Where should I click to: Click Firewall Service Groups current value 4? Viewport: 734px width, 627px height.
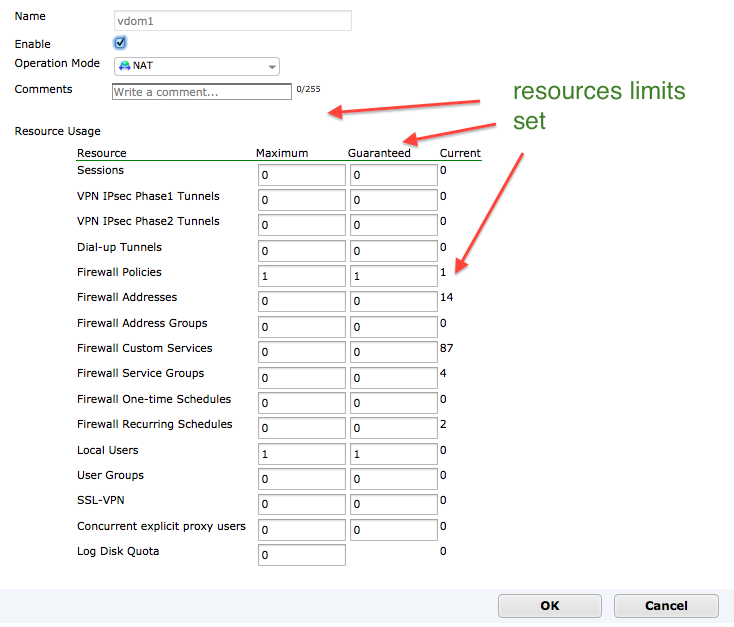point(443,373)
